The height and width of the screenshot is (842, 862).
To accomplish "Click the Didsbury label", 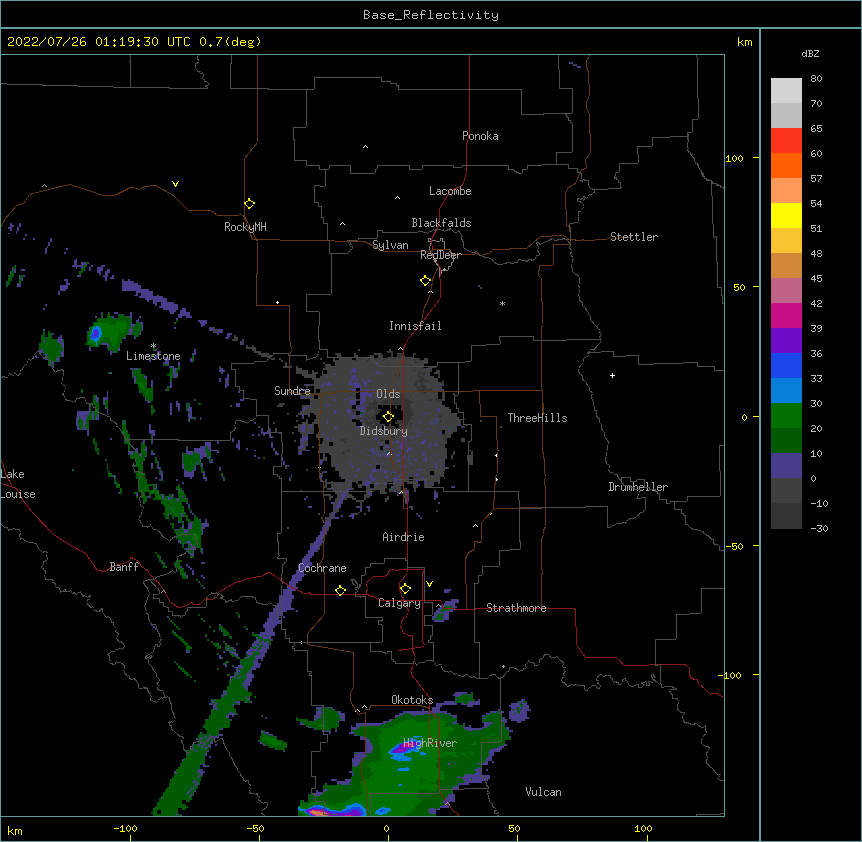I will (383, 431).
